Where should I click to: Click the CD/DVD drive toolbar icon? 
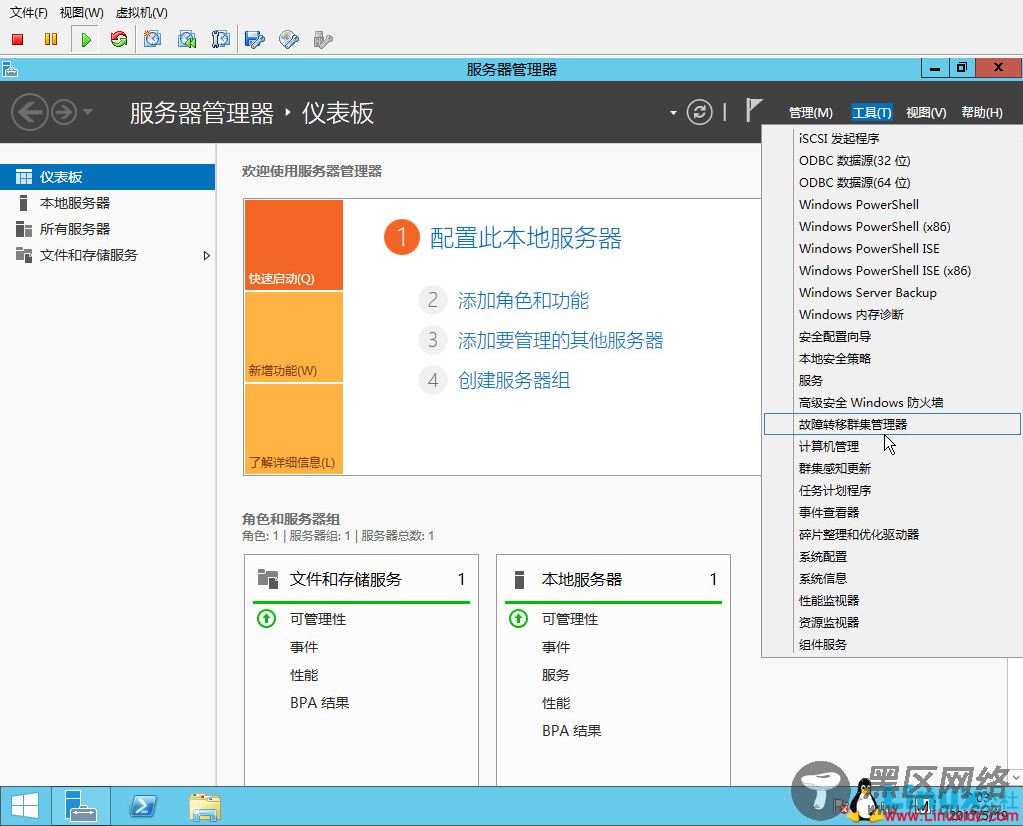click(x=289, y=40)
